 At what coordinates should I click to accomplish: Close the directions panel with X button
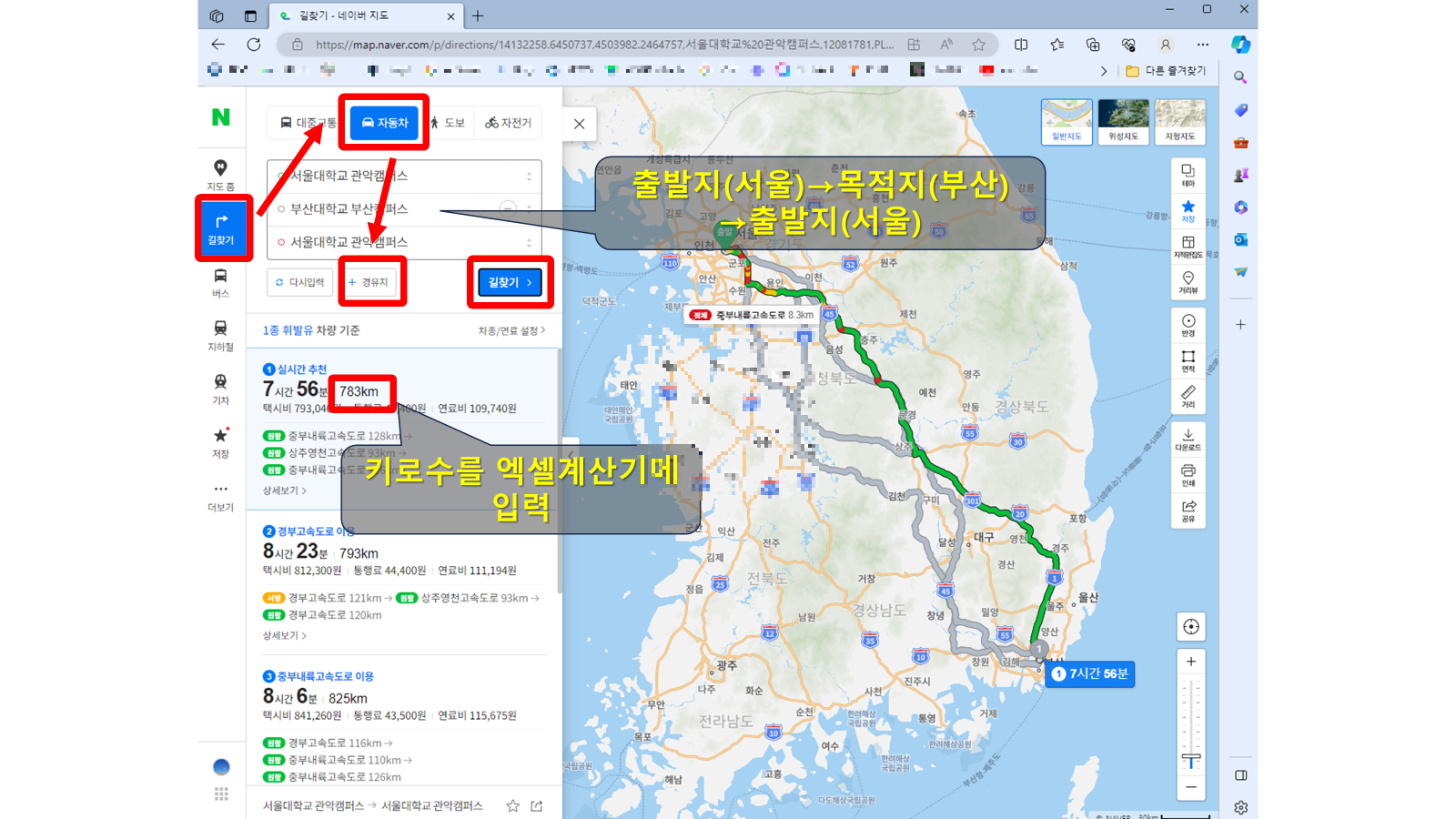[579, 124]
